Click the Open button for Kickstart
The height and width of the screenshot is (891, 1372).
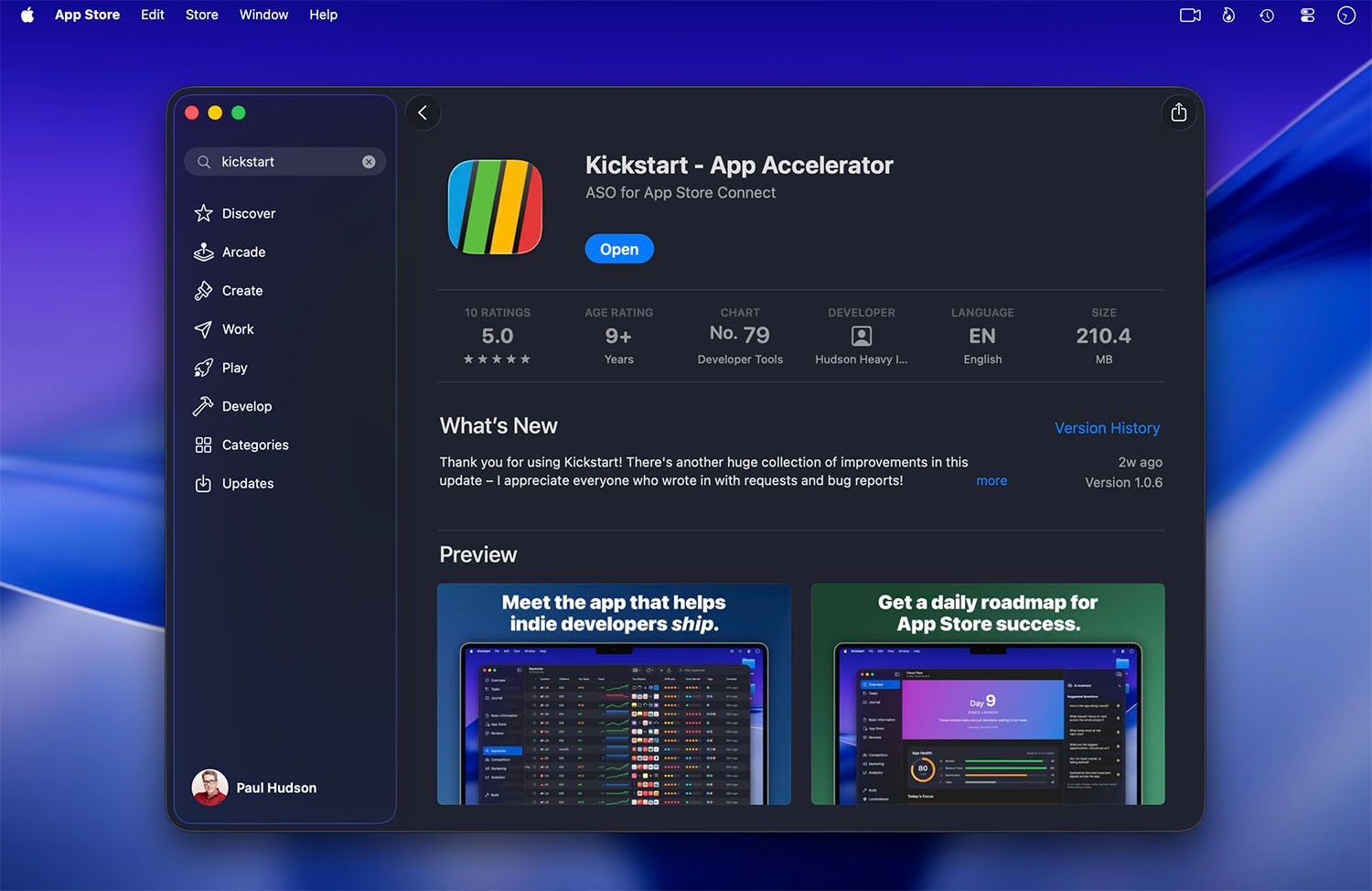pos(619,249)
